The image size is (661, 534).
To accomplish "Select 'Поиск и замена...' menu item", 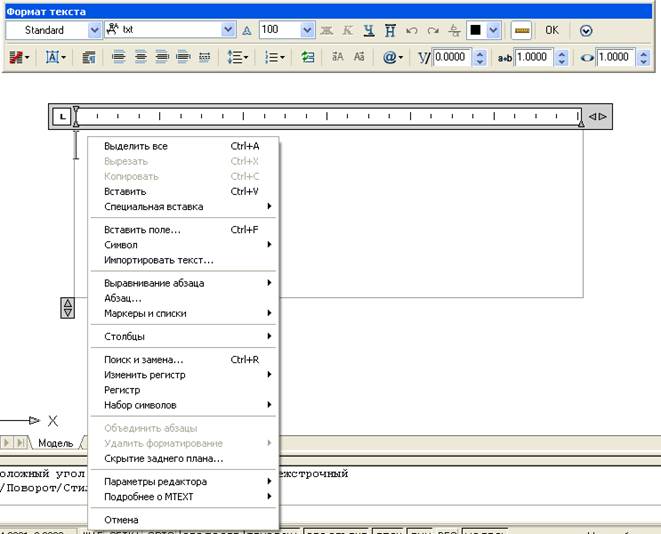I will tap(143, 359).
